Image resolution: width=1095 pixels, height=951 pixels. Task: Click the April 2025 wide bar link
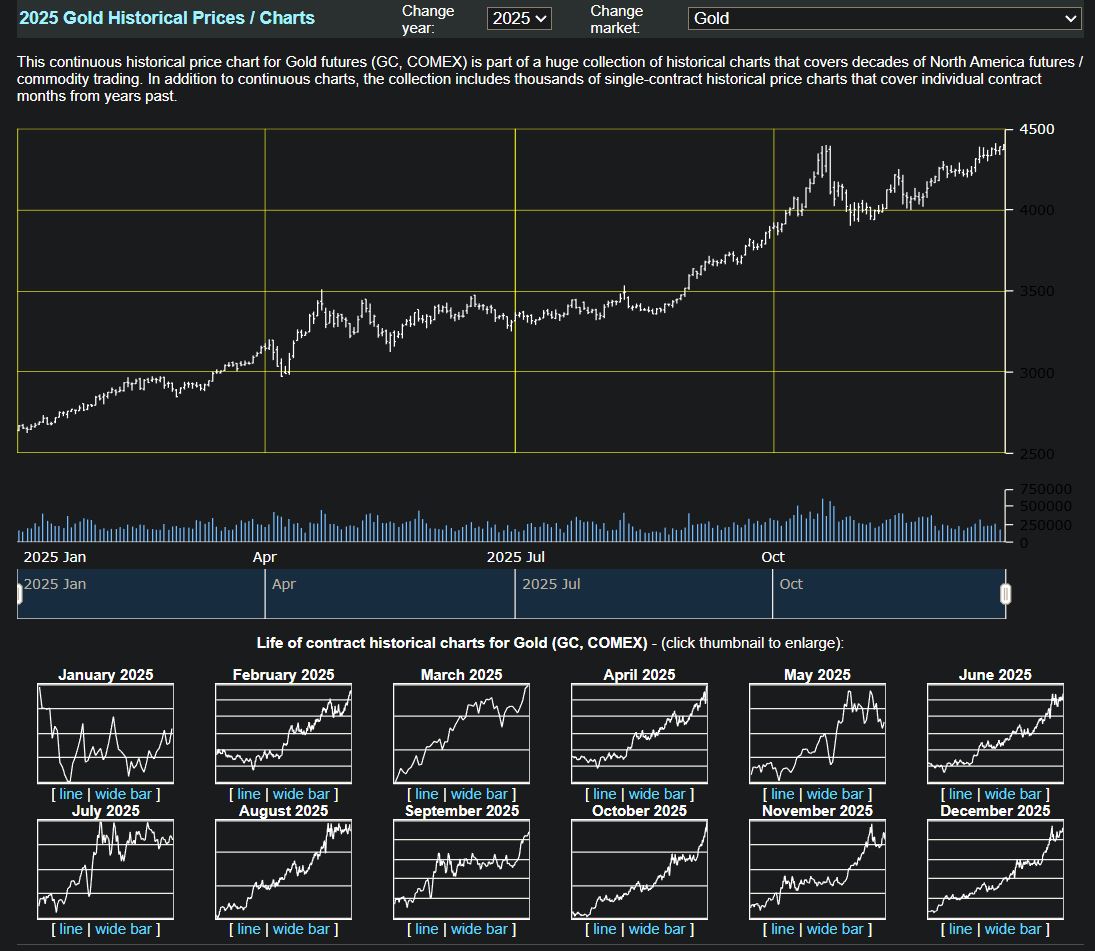click(657, 794)
